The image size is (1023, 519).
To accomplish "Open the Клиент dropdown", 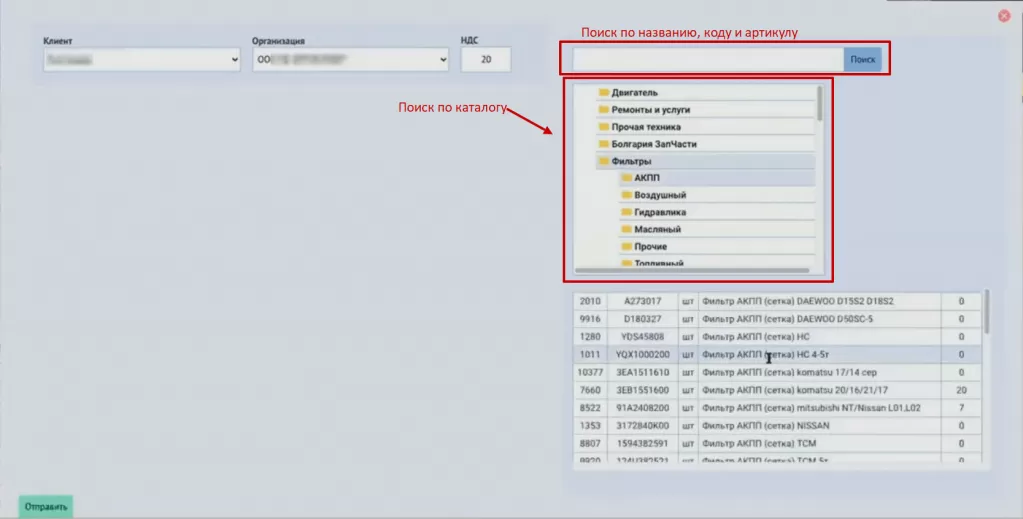I will [141, 60].
